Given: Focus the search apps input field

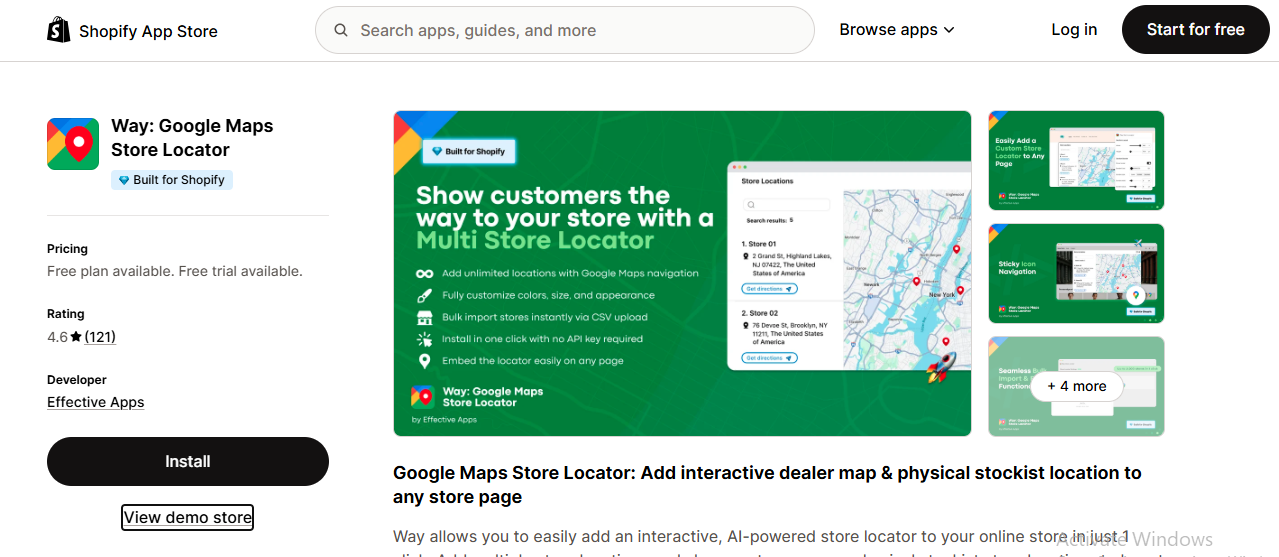Looking at the screenshot, I should [x=565, y=30].
